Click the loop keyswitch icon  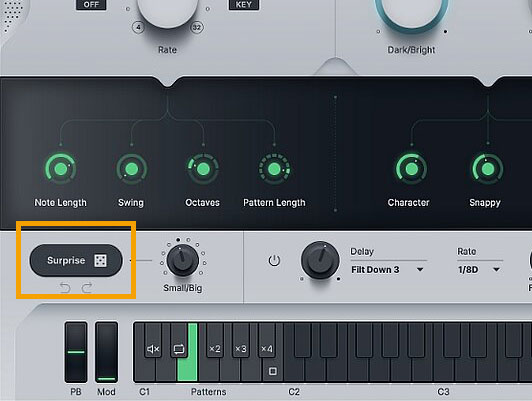pos(179,349)
